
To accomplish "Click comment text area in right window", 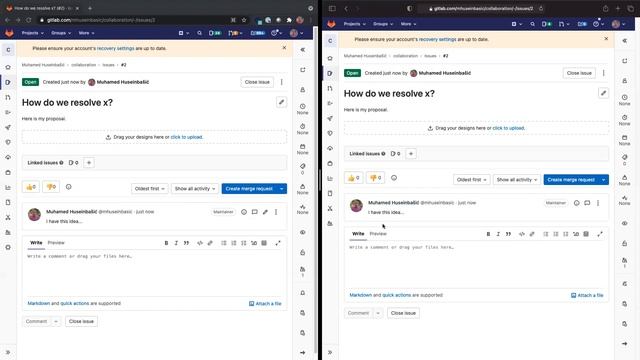I will coord(476,264).
